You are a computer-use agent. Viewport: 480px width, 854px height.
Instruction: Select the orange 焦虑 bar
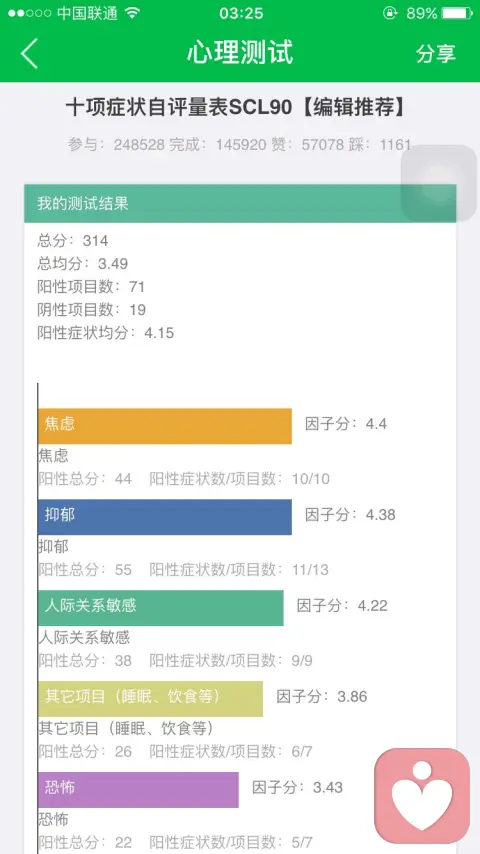(x=165, y=426)
